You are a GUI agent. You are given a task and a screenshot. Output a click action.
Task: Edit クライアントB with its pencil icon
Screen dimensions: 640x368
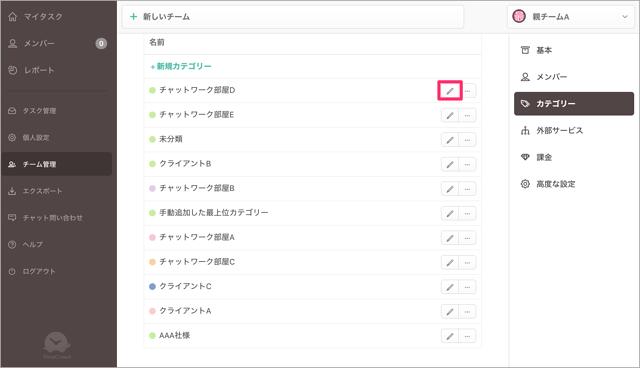point(450,164)
